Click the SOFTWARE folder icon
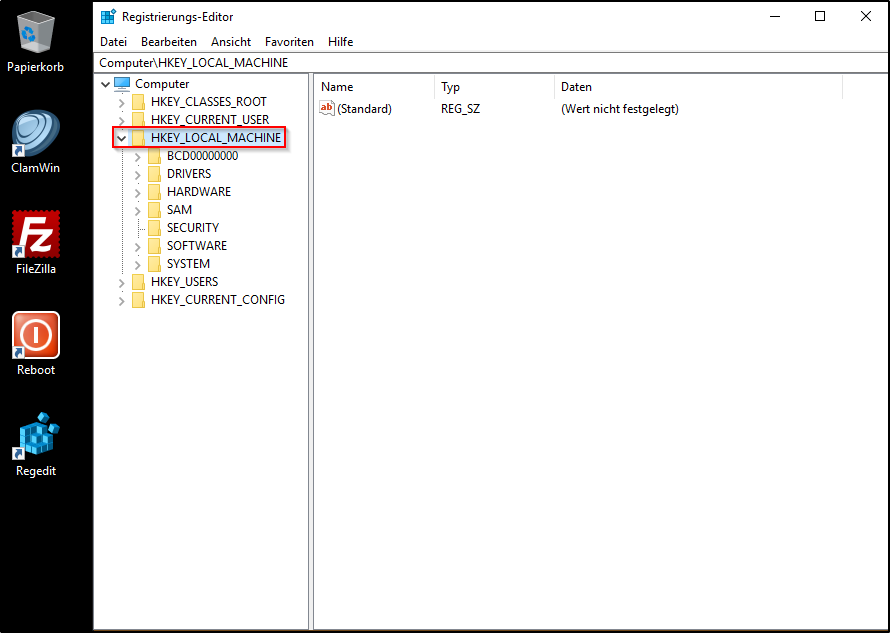The height and width of the screenshot is (633, 890). (x=154, y=246)
